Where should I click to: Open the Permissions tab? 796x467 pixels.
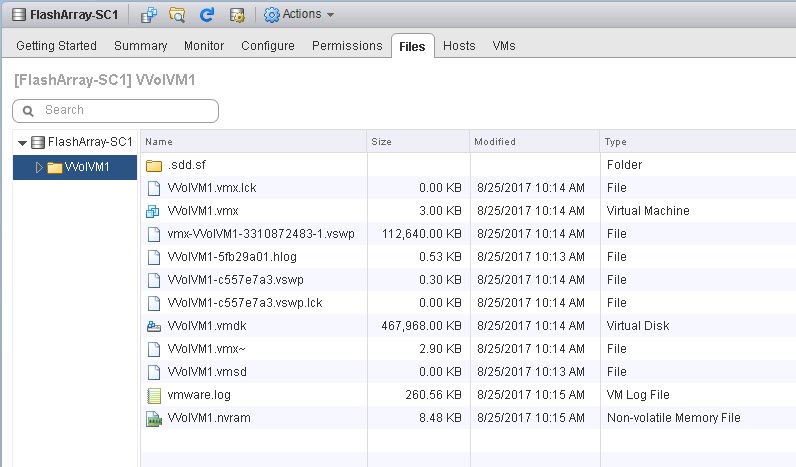click(x=347, y=46)
